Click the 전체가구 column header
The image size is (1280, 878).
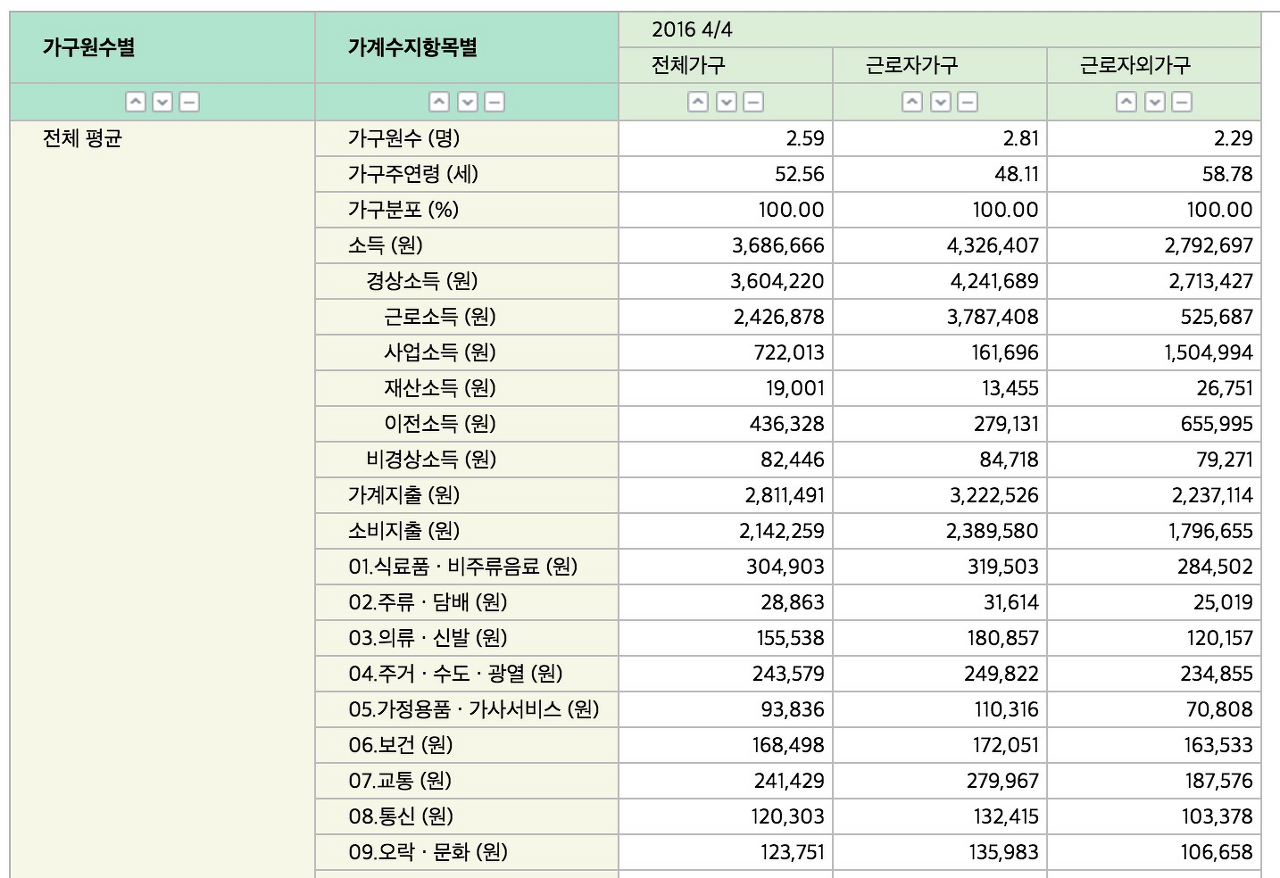[x=726, y=66]
